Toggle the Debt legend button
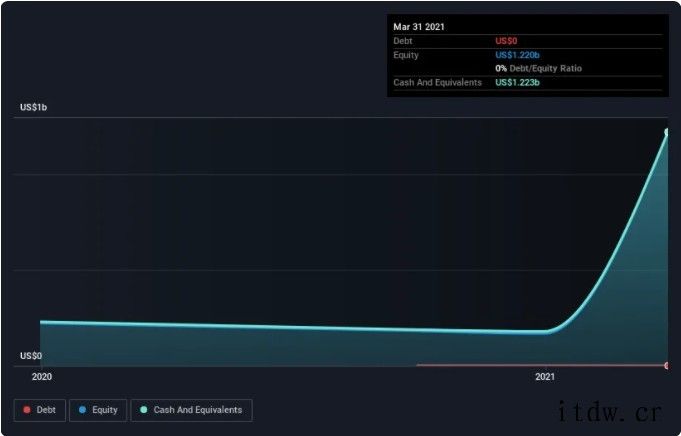This screenshot has width=681, height=436. click(40, 410)
